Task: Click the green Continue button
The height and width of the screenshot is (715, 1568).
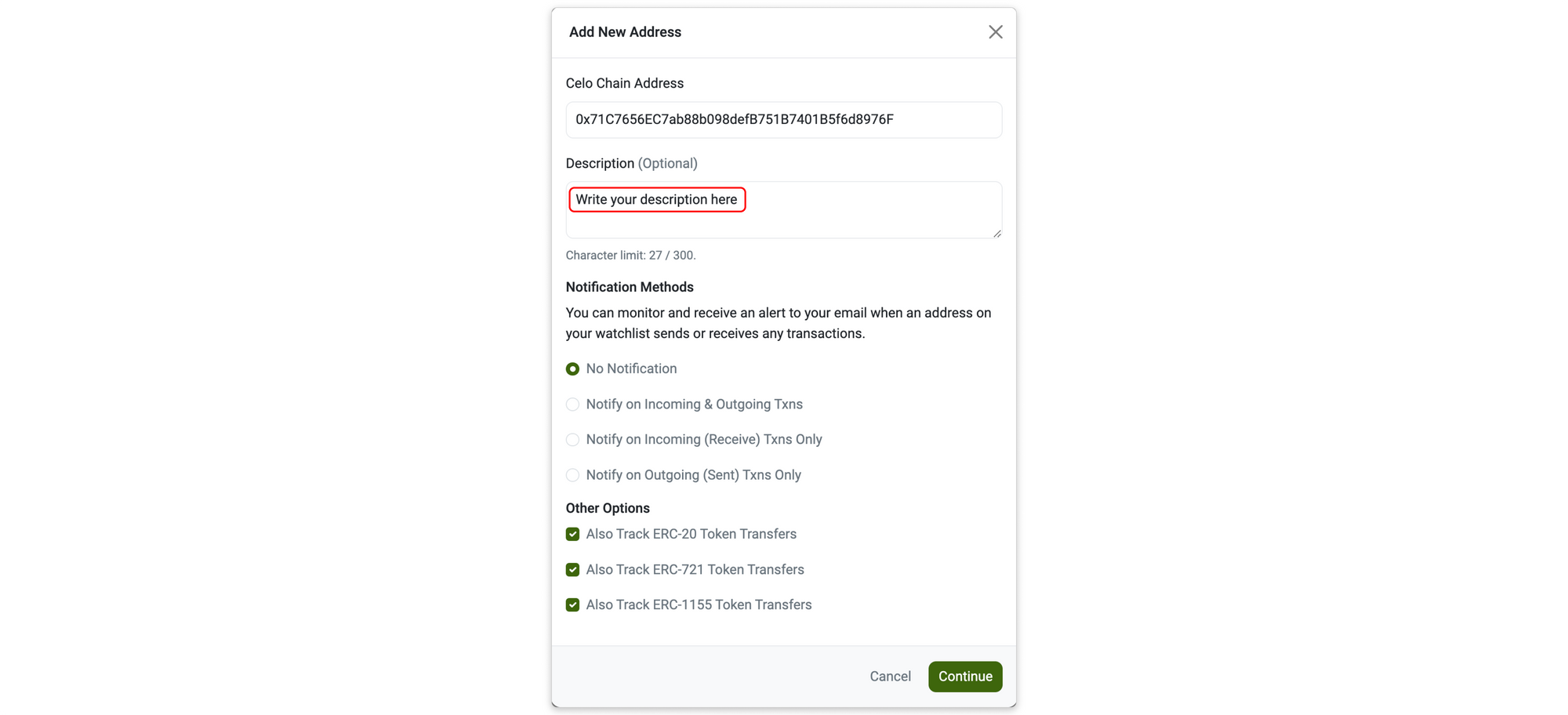Action: 965,677
